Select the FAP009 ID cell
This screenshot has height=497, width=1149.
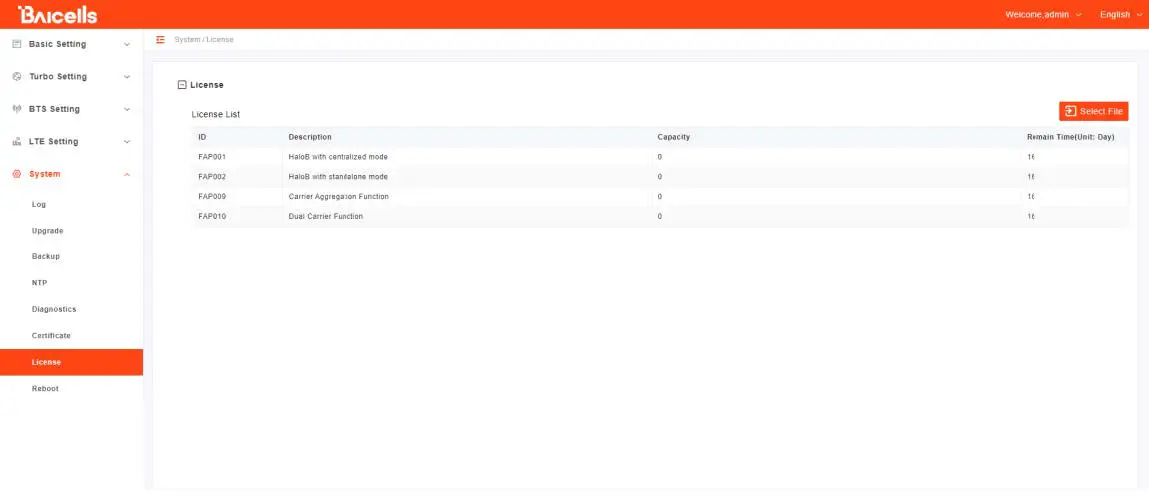coord(212,196)
